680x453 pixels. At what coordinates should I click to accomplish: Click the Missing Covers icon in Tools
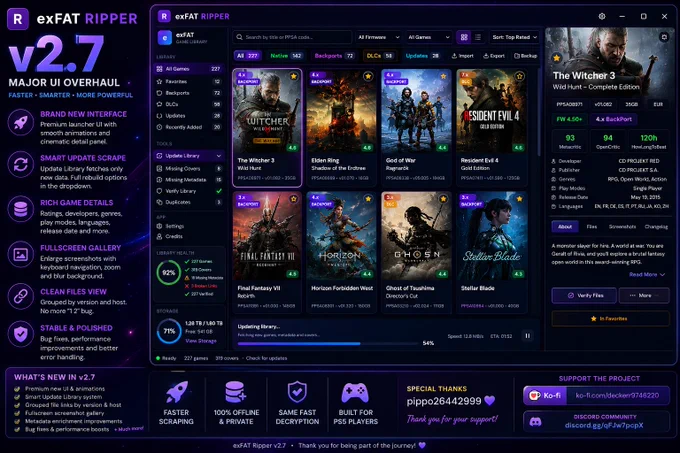pyautogui.click(x=159, y=168)
